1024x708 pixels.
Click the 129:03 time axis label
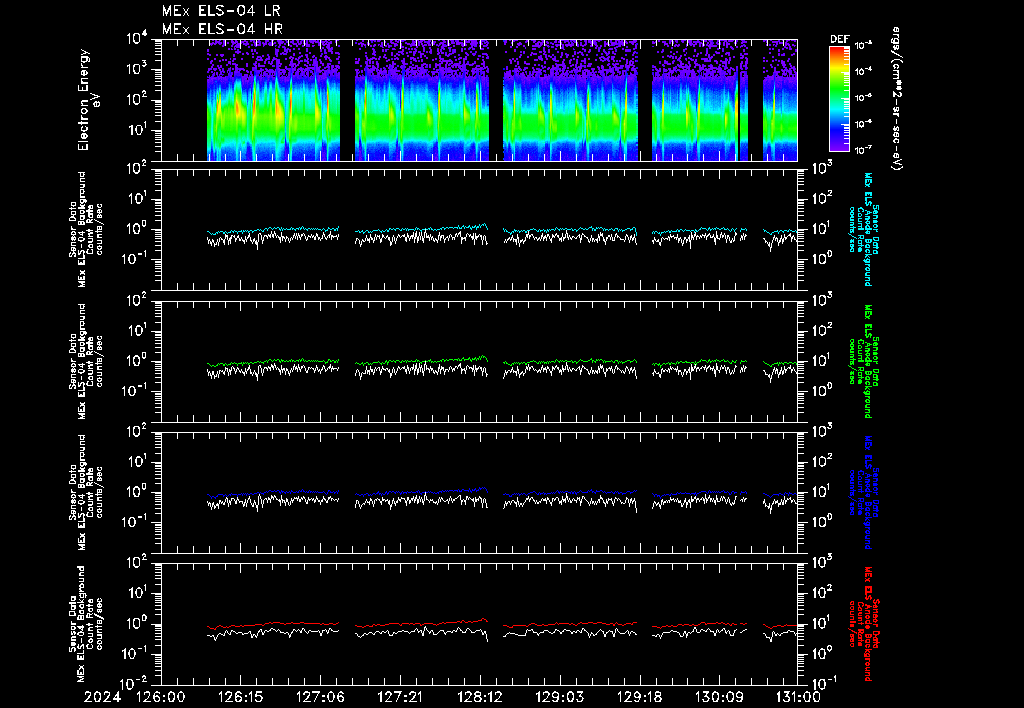click(x=559, y=697)
